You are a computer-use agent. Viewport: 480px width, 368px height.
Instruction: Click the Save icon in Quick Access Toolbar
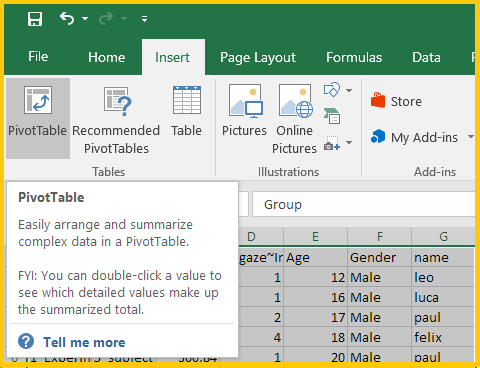35,19
